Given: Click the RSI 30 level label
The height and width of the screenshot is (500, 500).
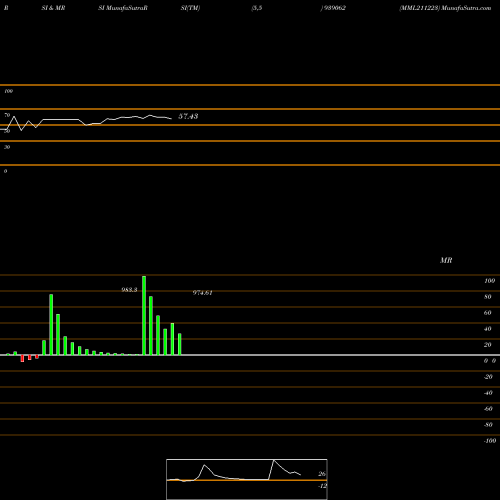Looking at the screenshot, I should pyautogui.click(x=7, y=147).
